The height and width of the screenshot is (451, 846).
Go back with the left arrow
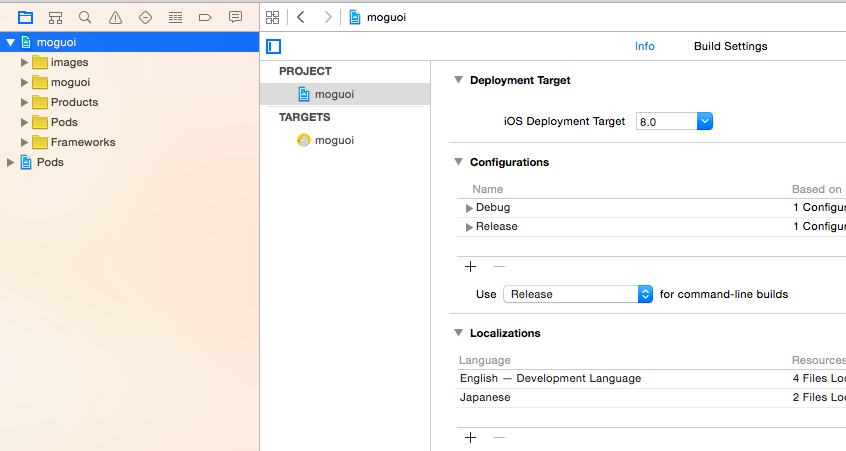tap(300, 17)
